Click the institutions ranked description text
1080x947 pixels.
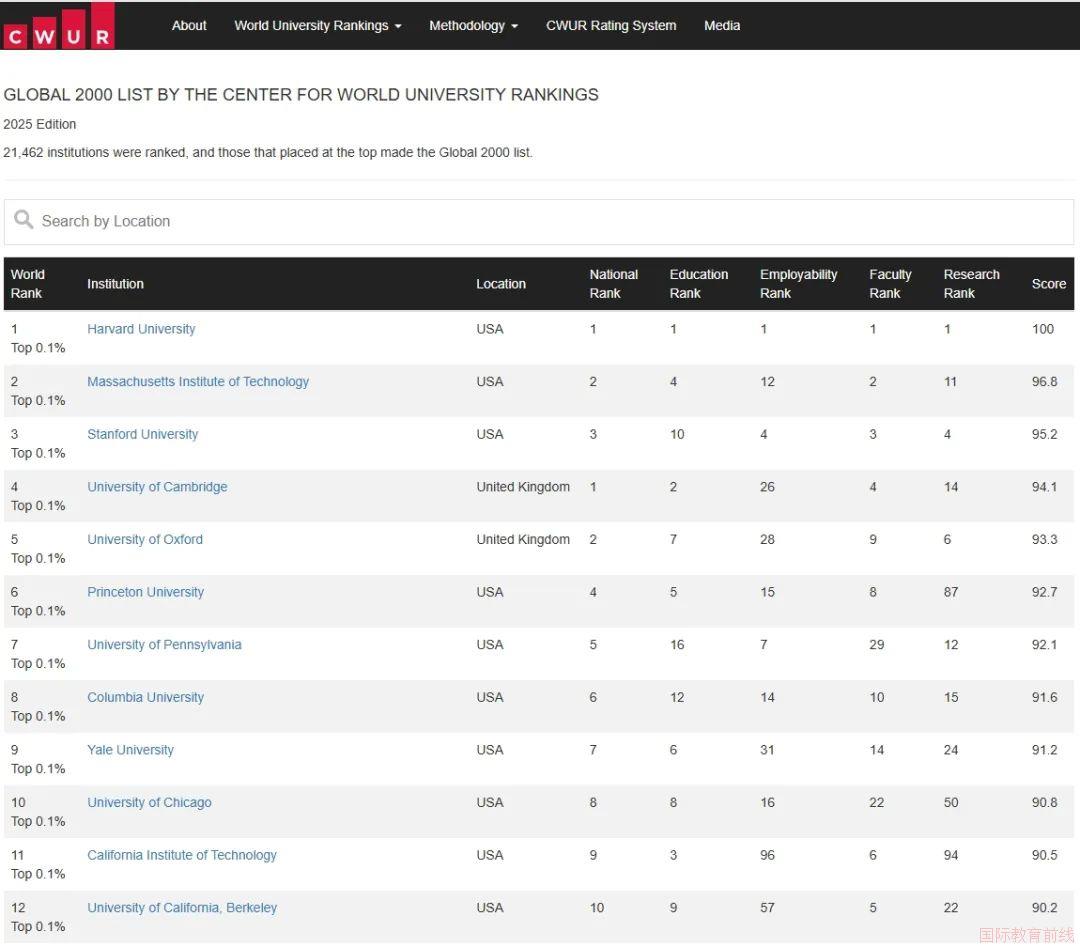click(x=268, y=152)
